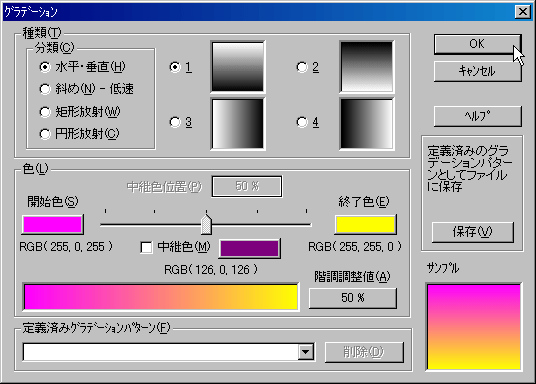
Task: Select gradient pattern 1 thumbnail
Action: pyautogui.click(x=238, y=67)
